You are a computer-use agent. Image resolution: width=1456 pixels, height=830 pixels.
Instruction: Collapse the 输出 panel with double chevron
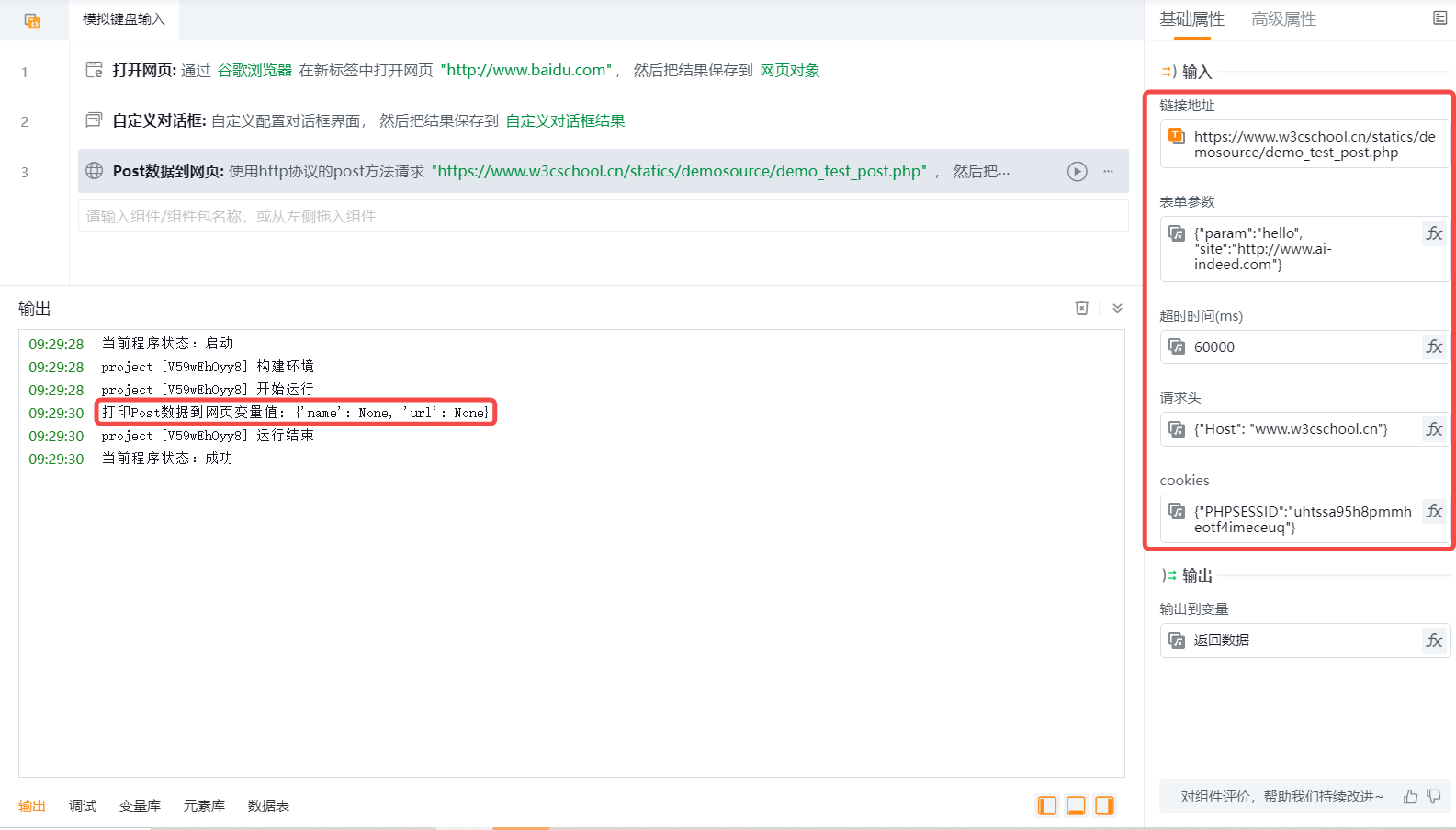point(1117,309)
